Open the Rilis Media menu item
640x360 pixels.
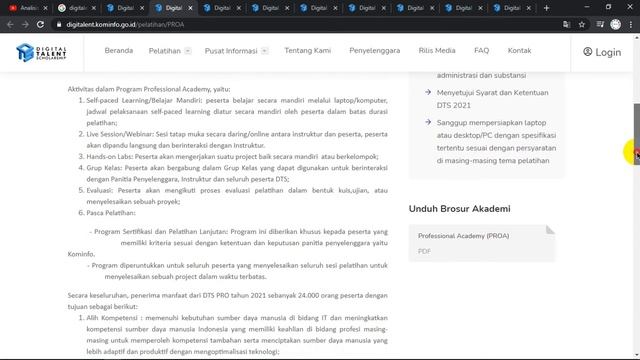(437, 51)
